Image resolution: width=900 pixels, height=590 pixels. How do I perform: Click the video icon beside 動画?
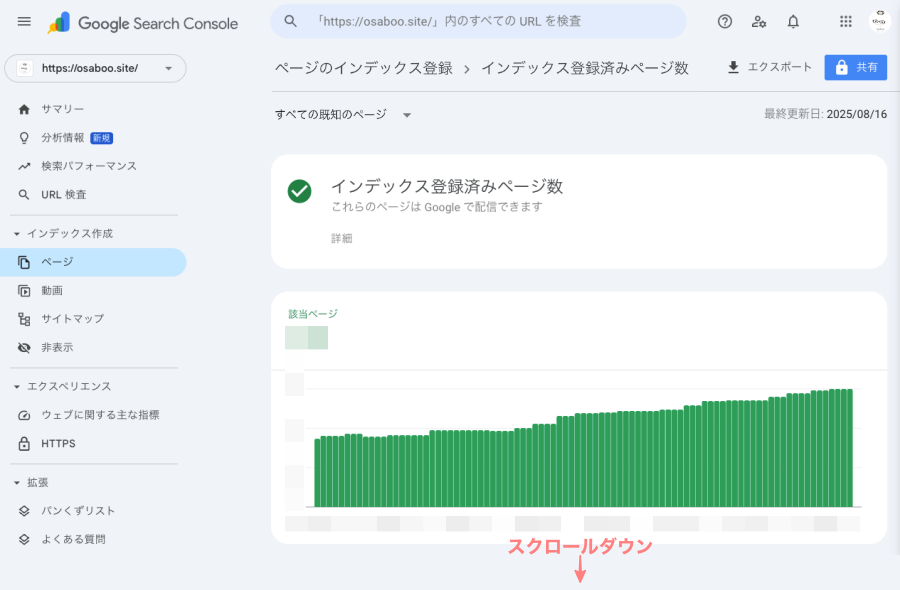tap(24, 291)
